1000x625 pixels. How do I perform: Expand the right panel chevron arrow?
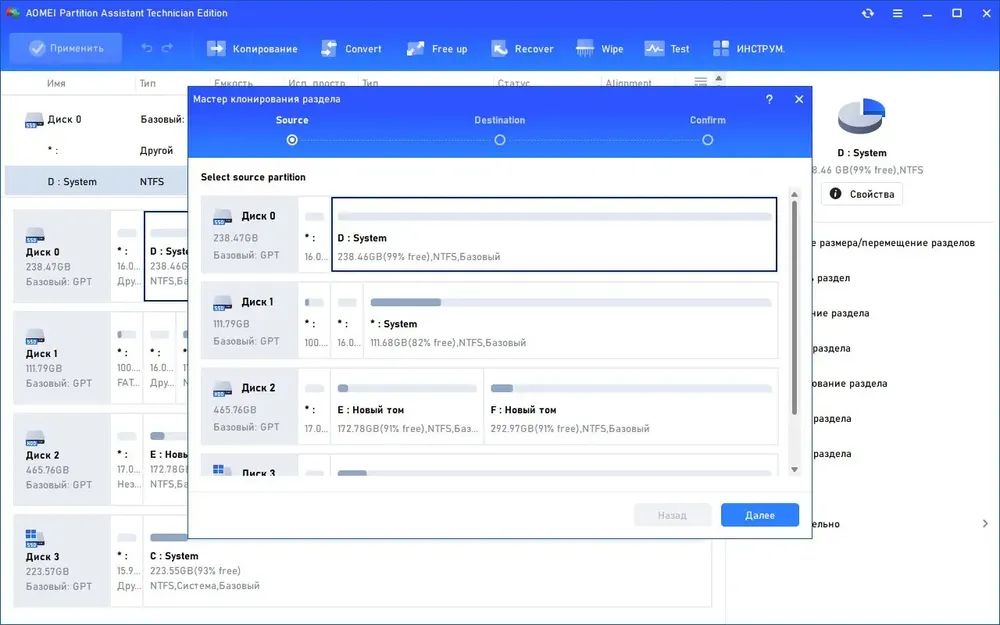click(985, 524)
